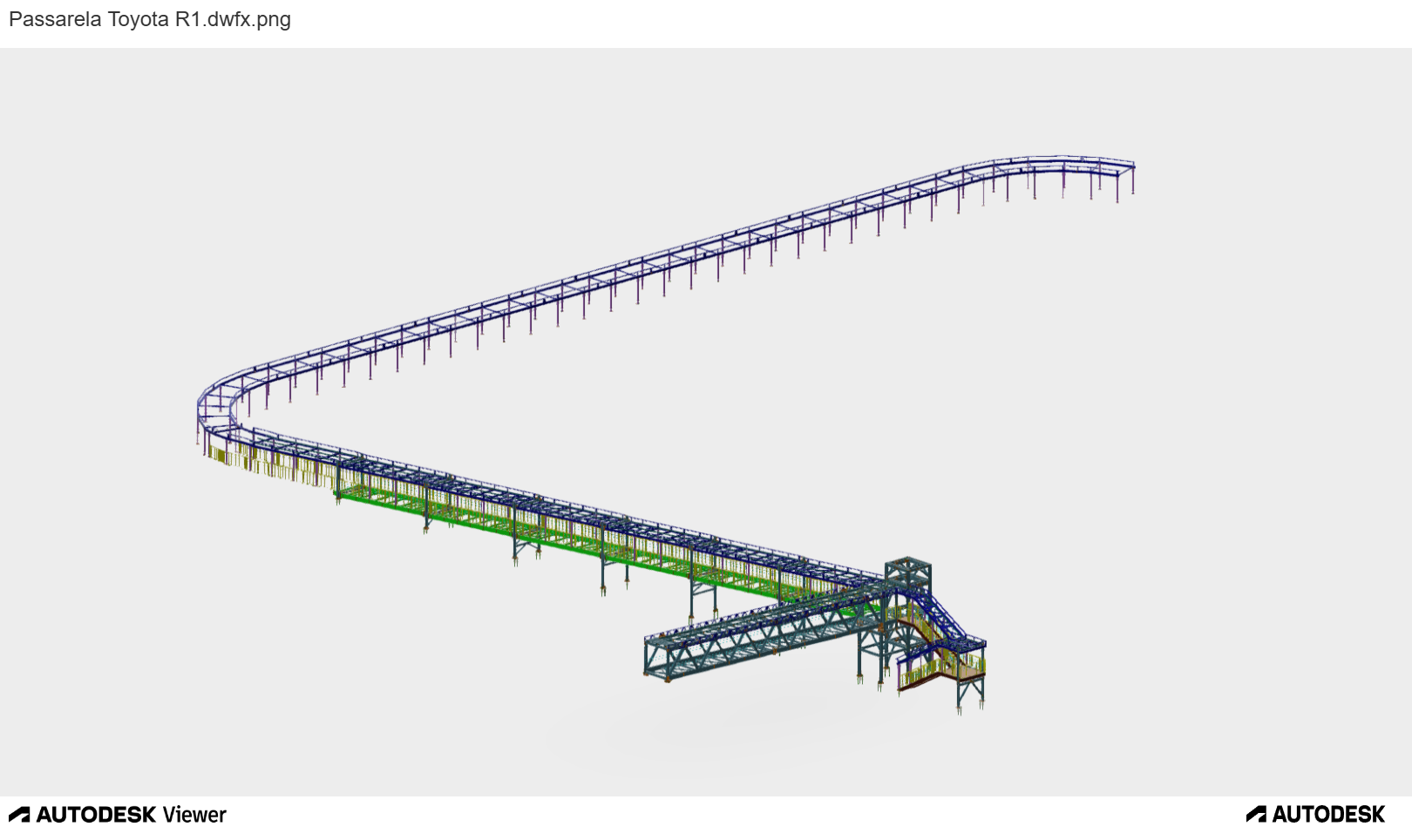Viewport: 1412px width, 840px height.
Task: Click the file name Passarela Toyota R1.dwfx.png
Action: point(150,19)
